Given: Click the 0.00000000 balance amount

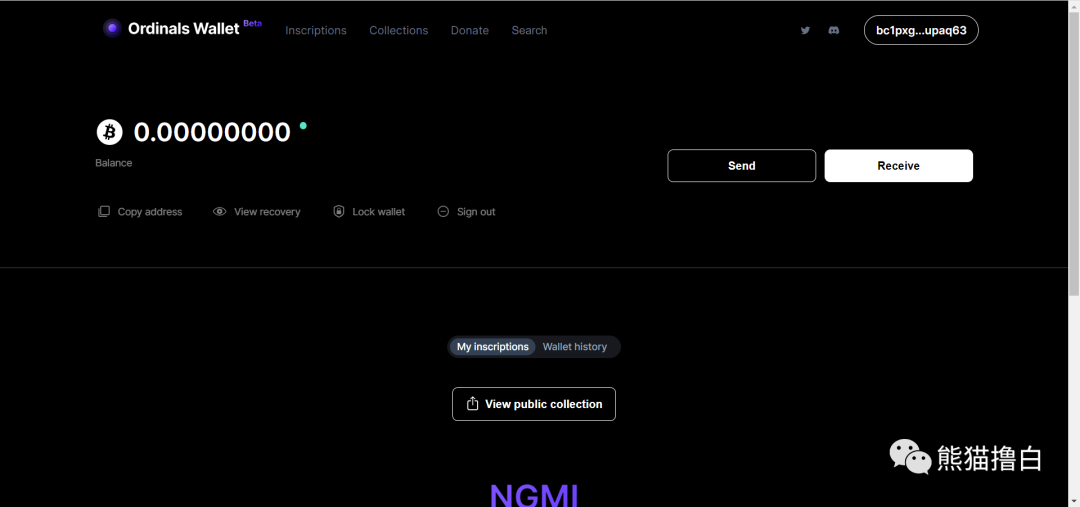Looking at the screenshot, I should 212,132.
